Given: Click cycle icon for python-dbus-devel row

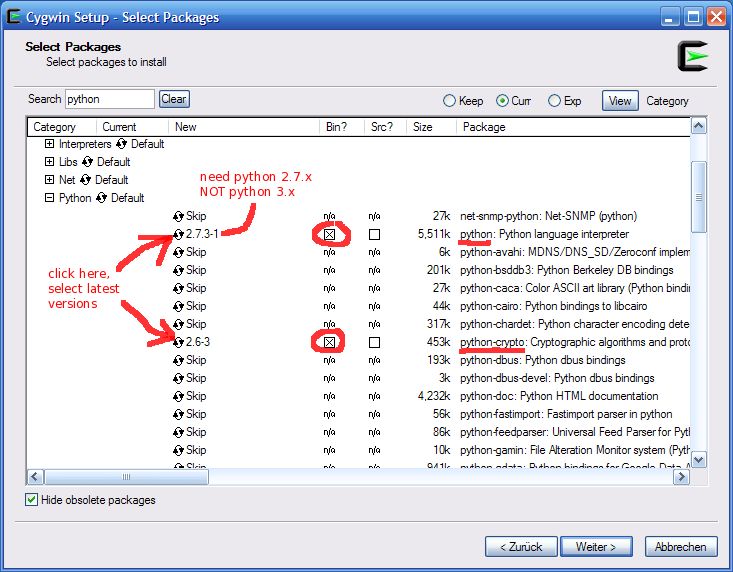Looking at the screenshot, I should pos(178,378).
